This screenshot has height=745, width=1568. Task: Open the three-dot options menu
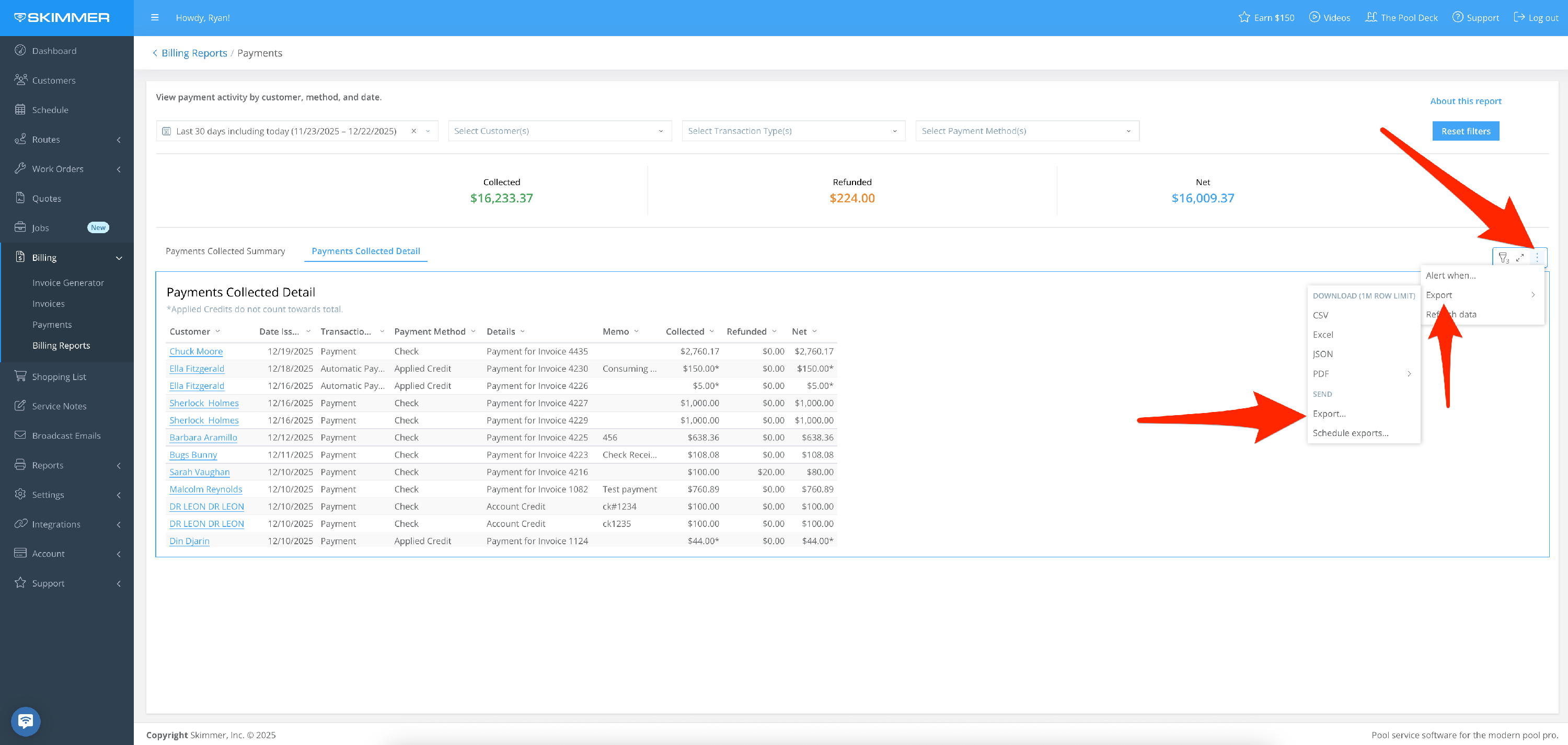click(1537, 257)
